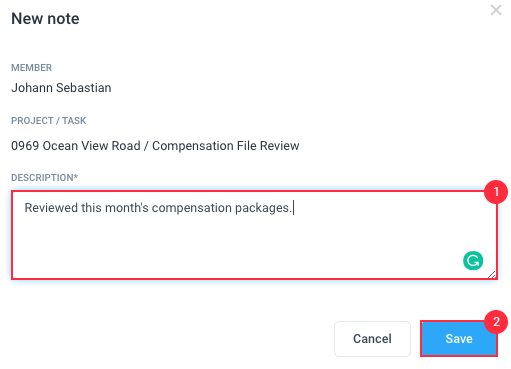Screen dimensions: 511x369
Task: Click project name 0969 Ocean View Road
Action: click(x=76, y=146)
